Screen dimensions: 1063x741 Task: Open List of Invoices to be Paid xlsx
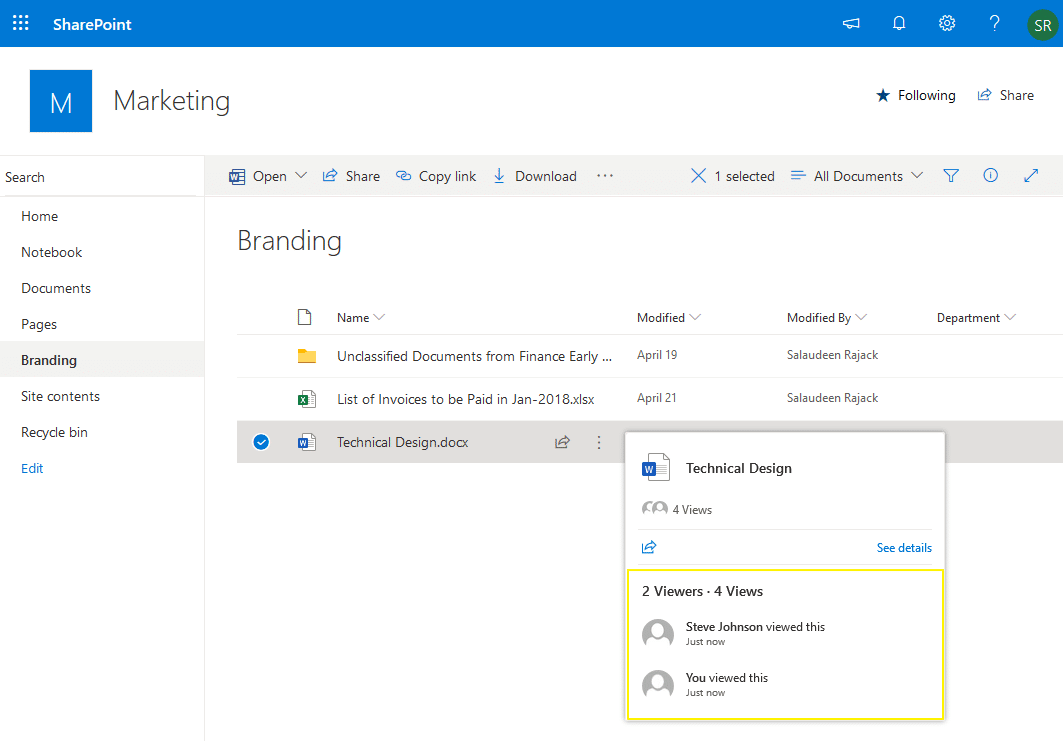[465, 399]
